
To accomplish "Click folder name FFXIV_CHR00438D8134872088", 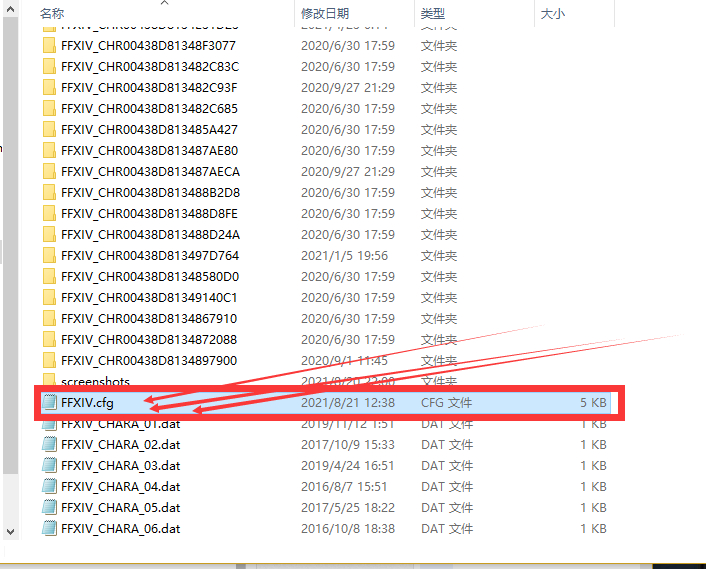I will pyautogui.click(x=149, y=339).
